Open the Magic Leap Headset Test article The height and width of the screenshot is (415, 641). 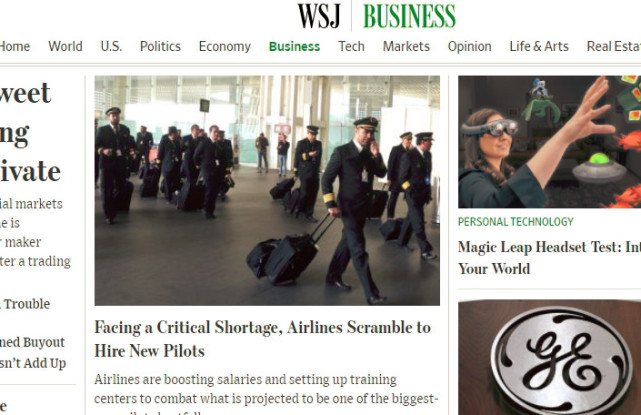[549, 258]
